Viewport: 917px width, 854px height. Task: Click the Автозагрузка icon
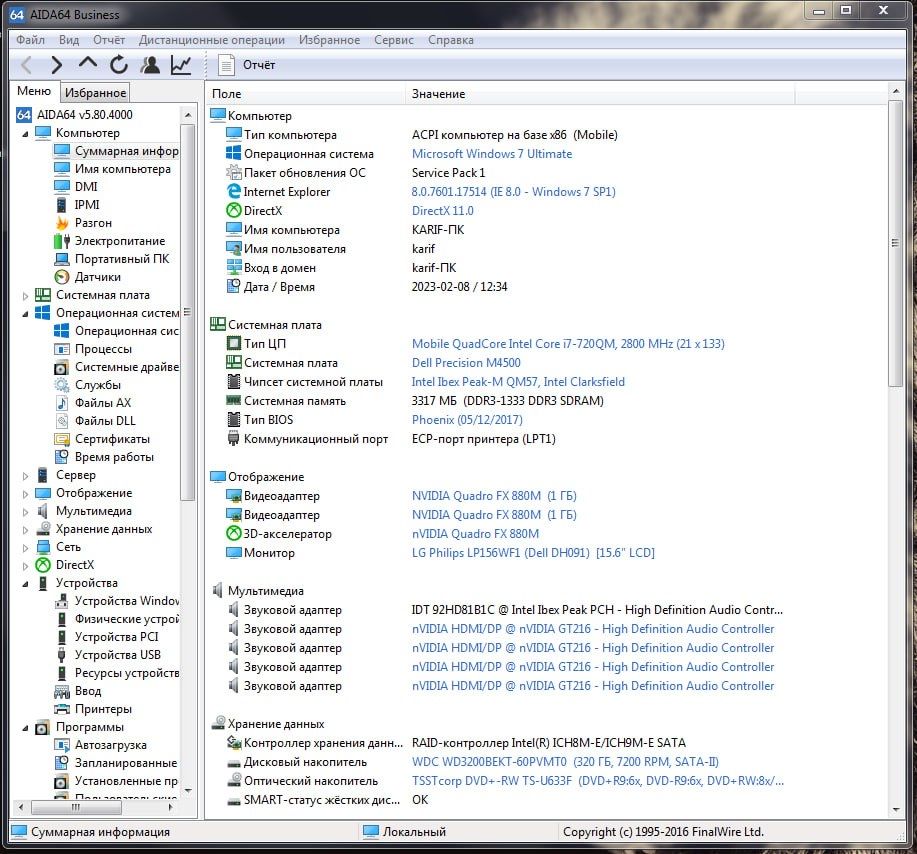[61, 745]
